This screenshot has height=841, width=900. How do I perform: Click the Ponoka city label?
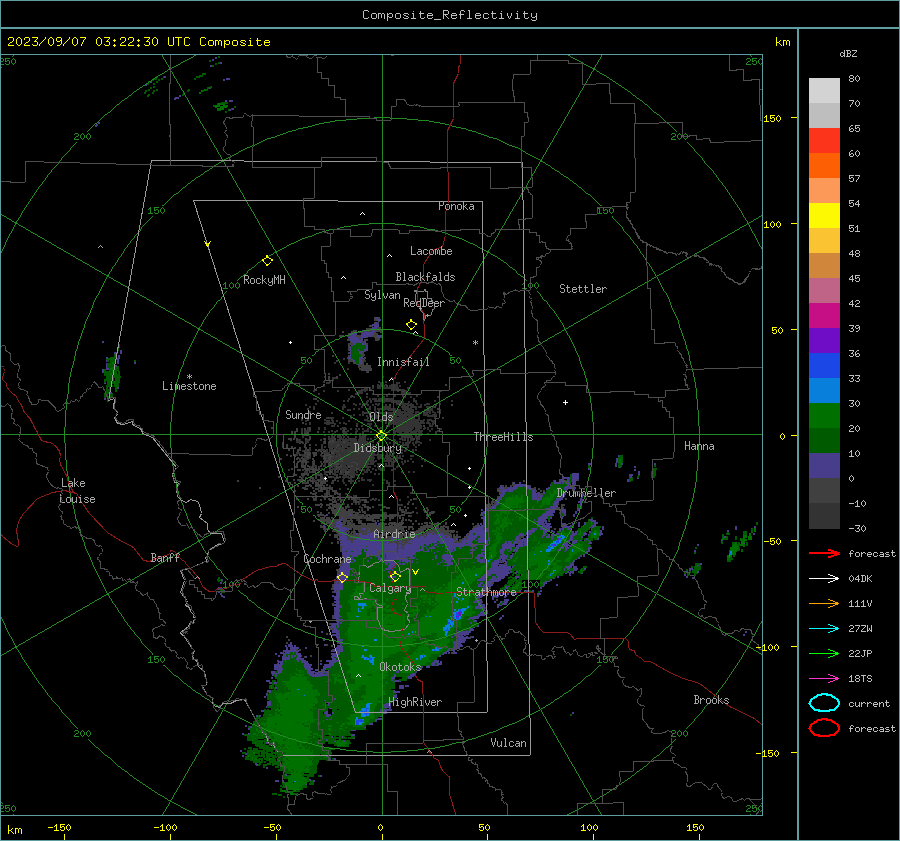point(456,206)
